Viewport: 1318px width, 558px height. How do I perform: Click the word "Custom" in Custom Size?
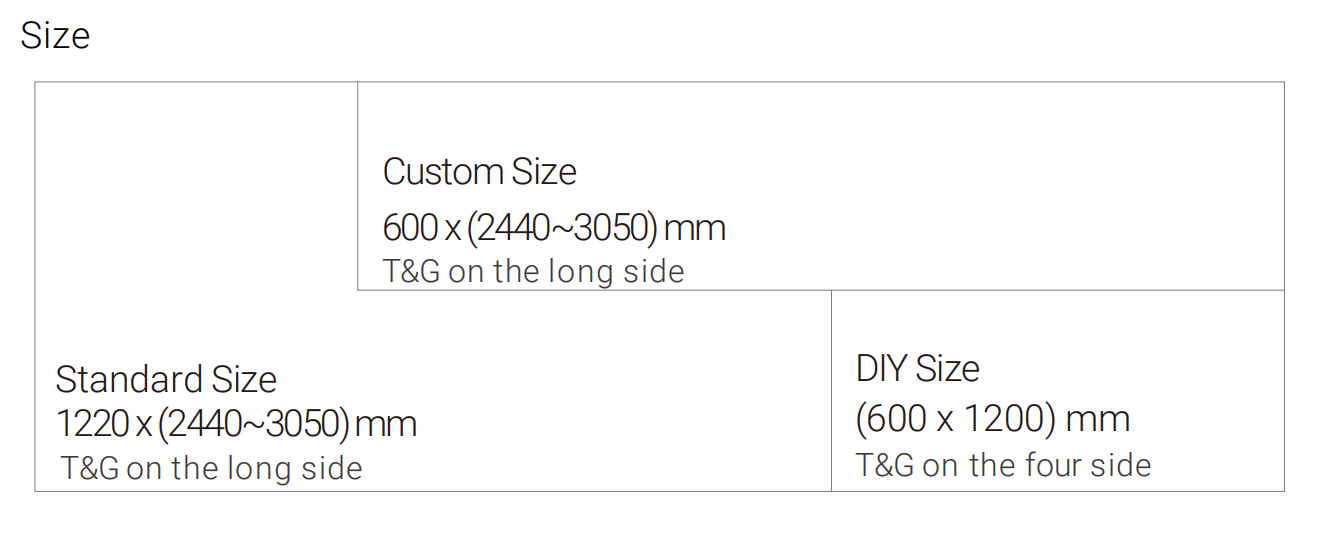[x=444, y=172]
